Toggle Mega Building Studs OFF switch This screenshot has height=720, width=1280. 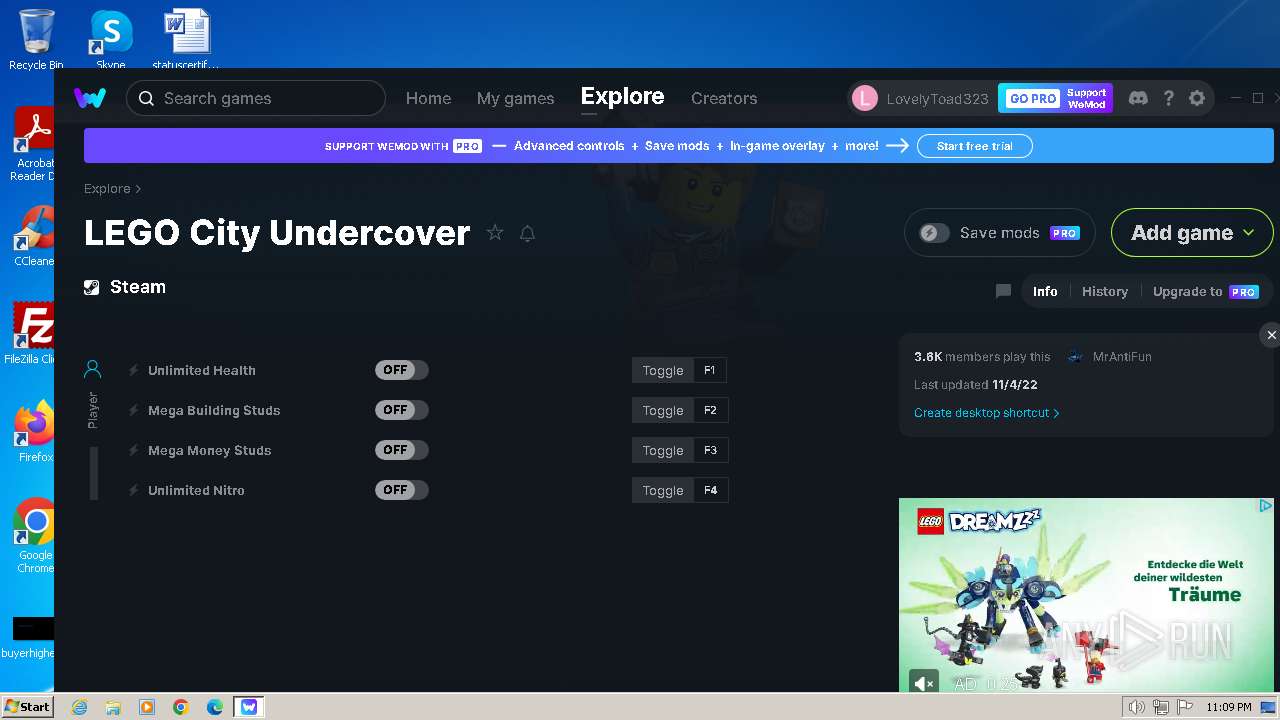[402, 410]
